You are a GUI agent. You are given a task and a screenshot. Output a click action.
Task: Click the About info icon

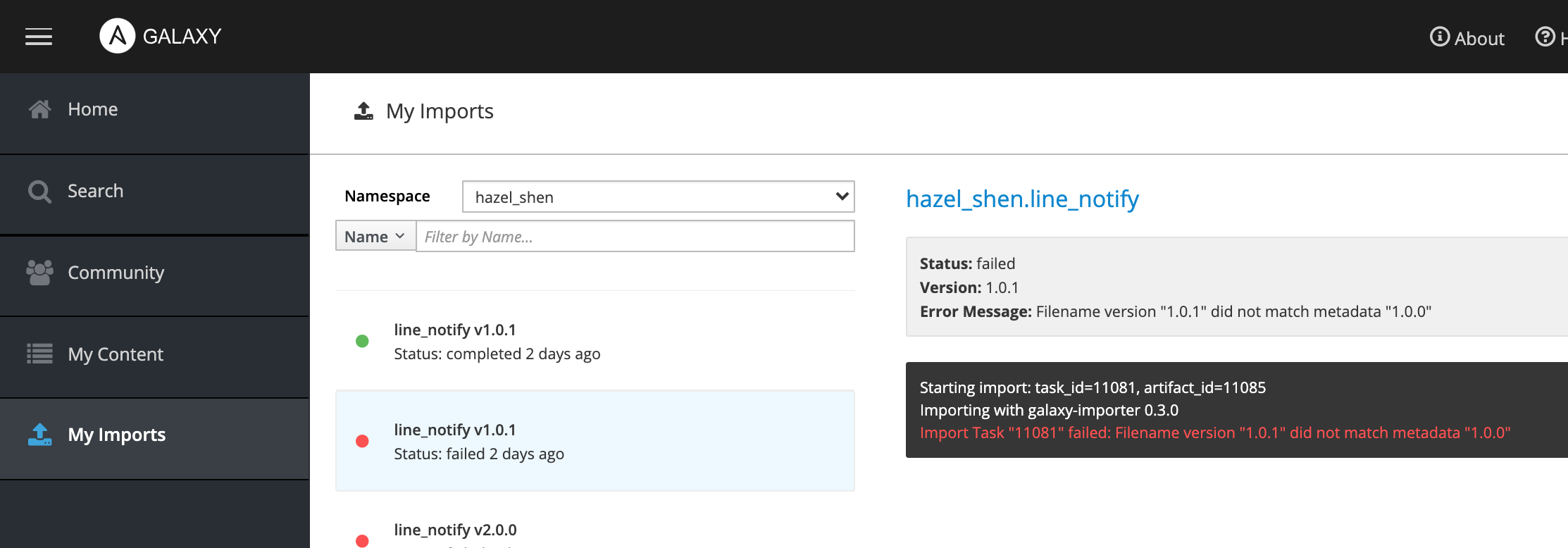pyautogui.click(x=1440, y=37)
